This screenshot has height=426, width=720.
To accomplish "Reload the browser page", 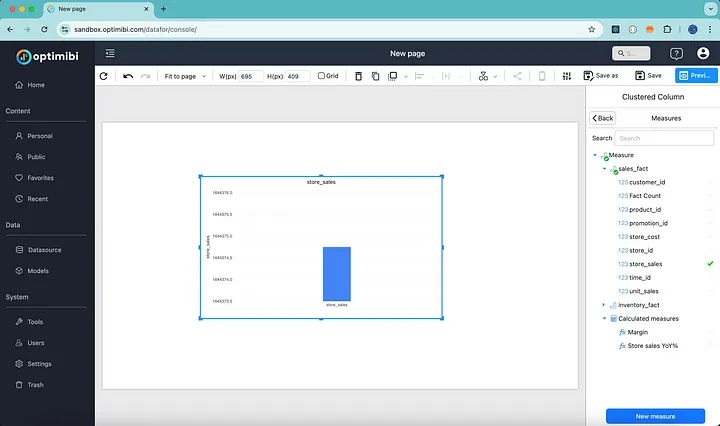I will [44, 29].
